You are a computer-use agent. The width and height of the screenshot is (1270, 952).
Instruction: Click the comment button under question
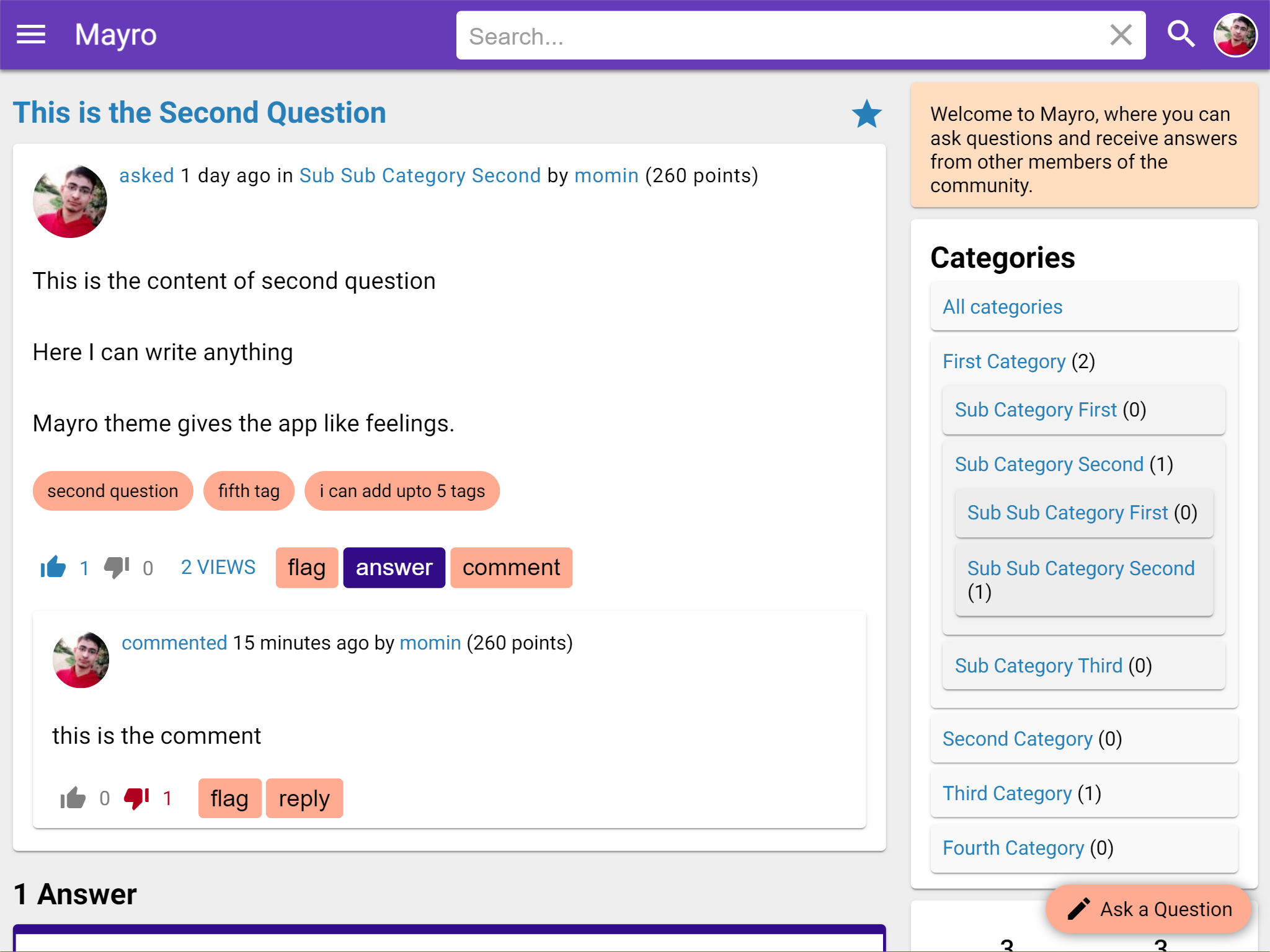click(x=511, y=567)
